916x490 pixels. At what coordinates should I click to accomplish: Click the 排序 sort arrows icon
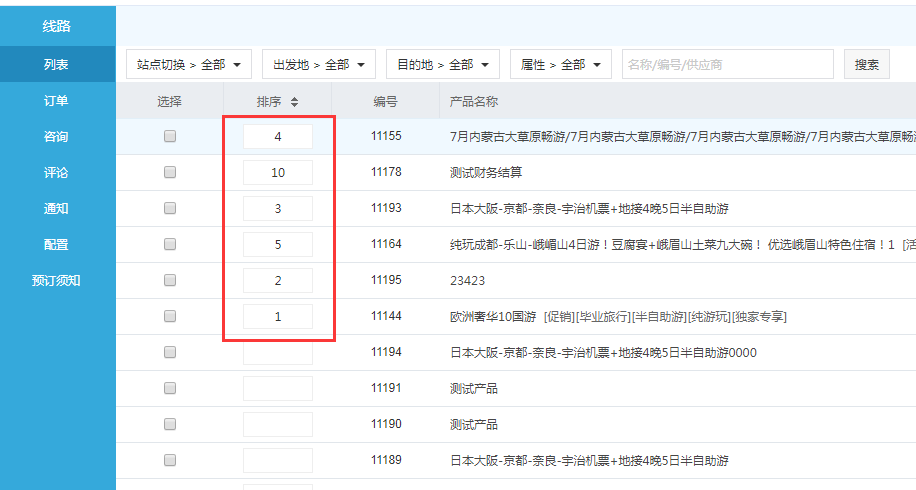pos(294,102)
